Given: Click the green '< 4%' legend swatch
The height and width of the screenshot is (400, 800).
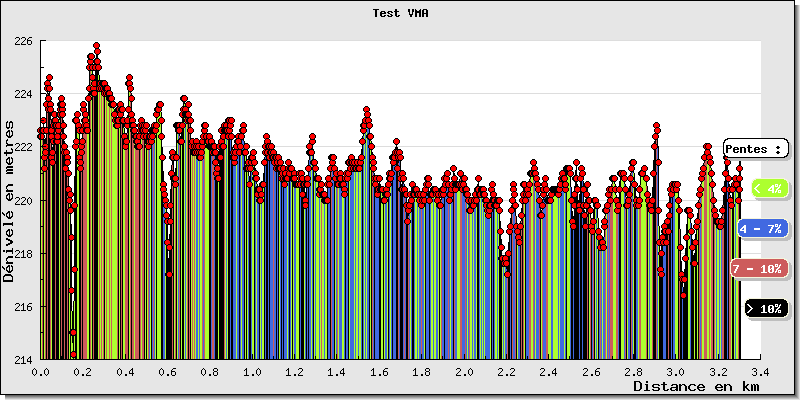Looking at the screenshot, I should [x=767, y=188].
